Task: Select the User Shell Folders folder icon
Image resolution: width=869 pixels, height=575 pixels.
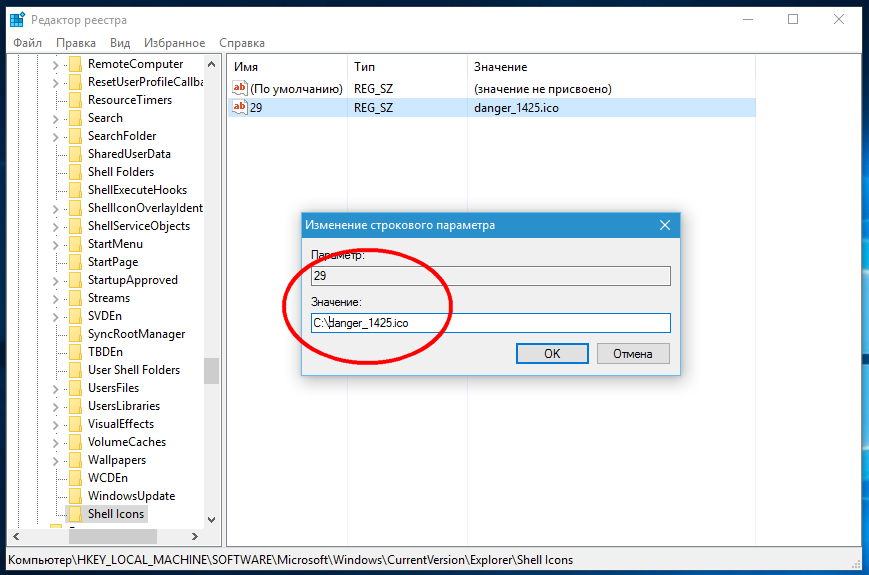Action: 75,370
